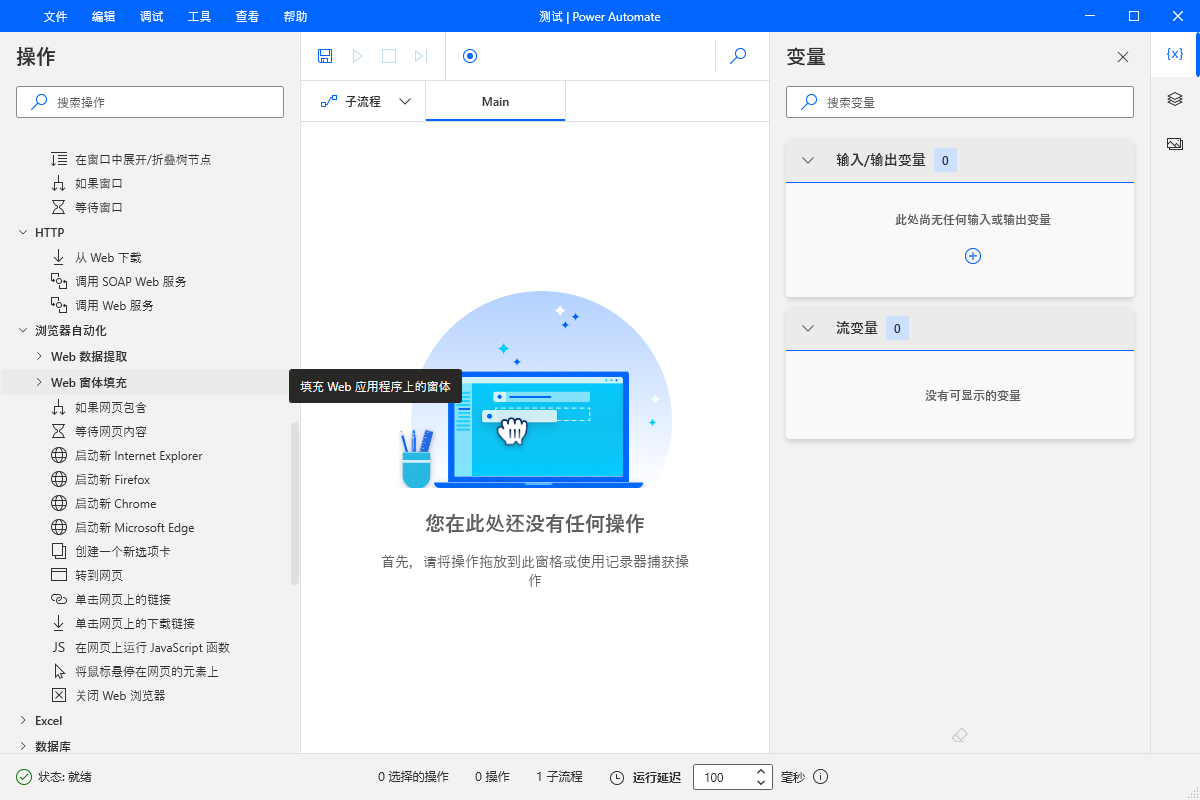Screen dimensions: 1200x800
Task: Start the recorder icon in toolbar
Action: point(470,56)
